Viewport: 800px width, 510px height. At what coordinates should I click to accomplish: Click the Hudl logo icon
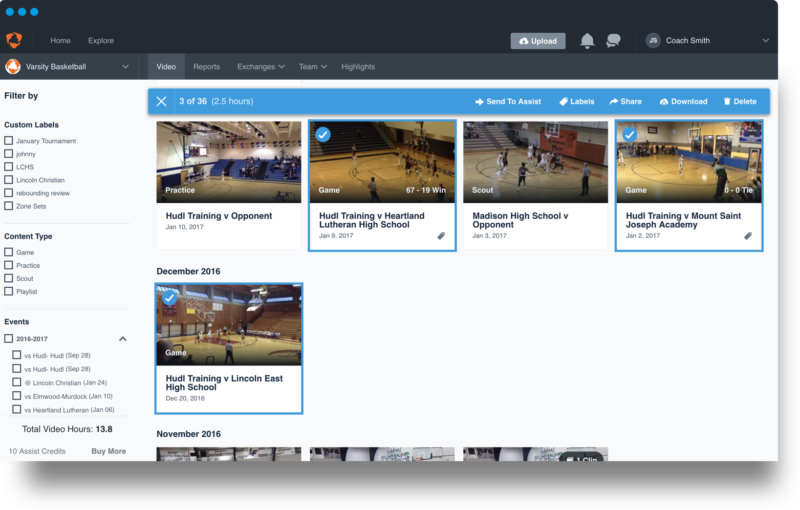14,40
